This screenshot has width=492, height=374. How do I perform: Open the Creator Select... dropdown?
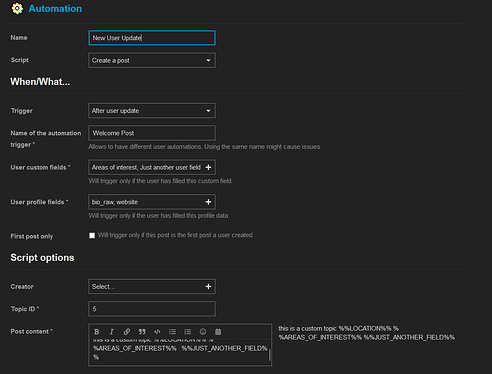tap(152, 287)
